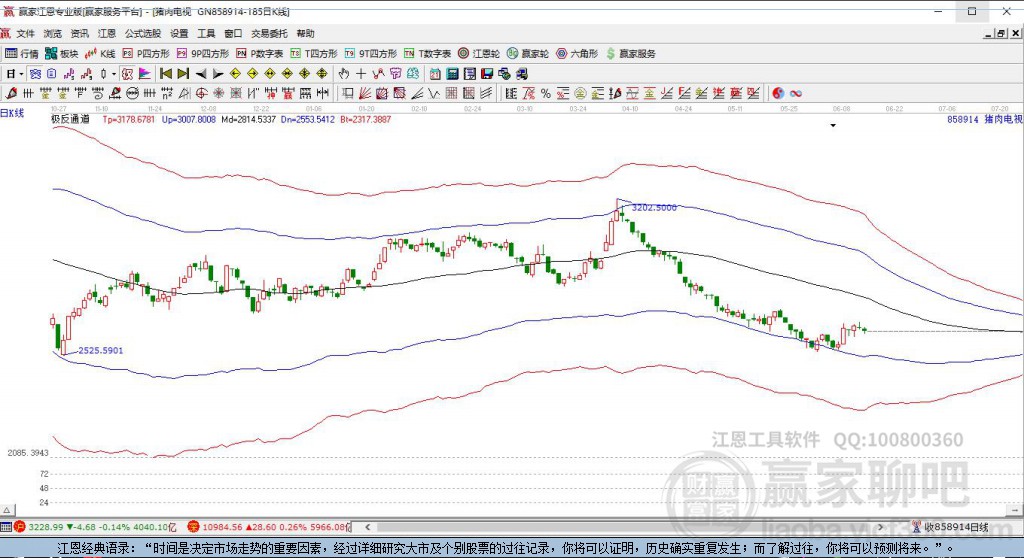Click the triangle expander above status bar

[x=7, y=510]
